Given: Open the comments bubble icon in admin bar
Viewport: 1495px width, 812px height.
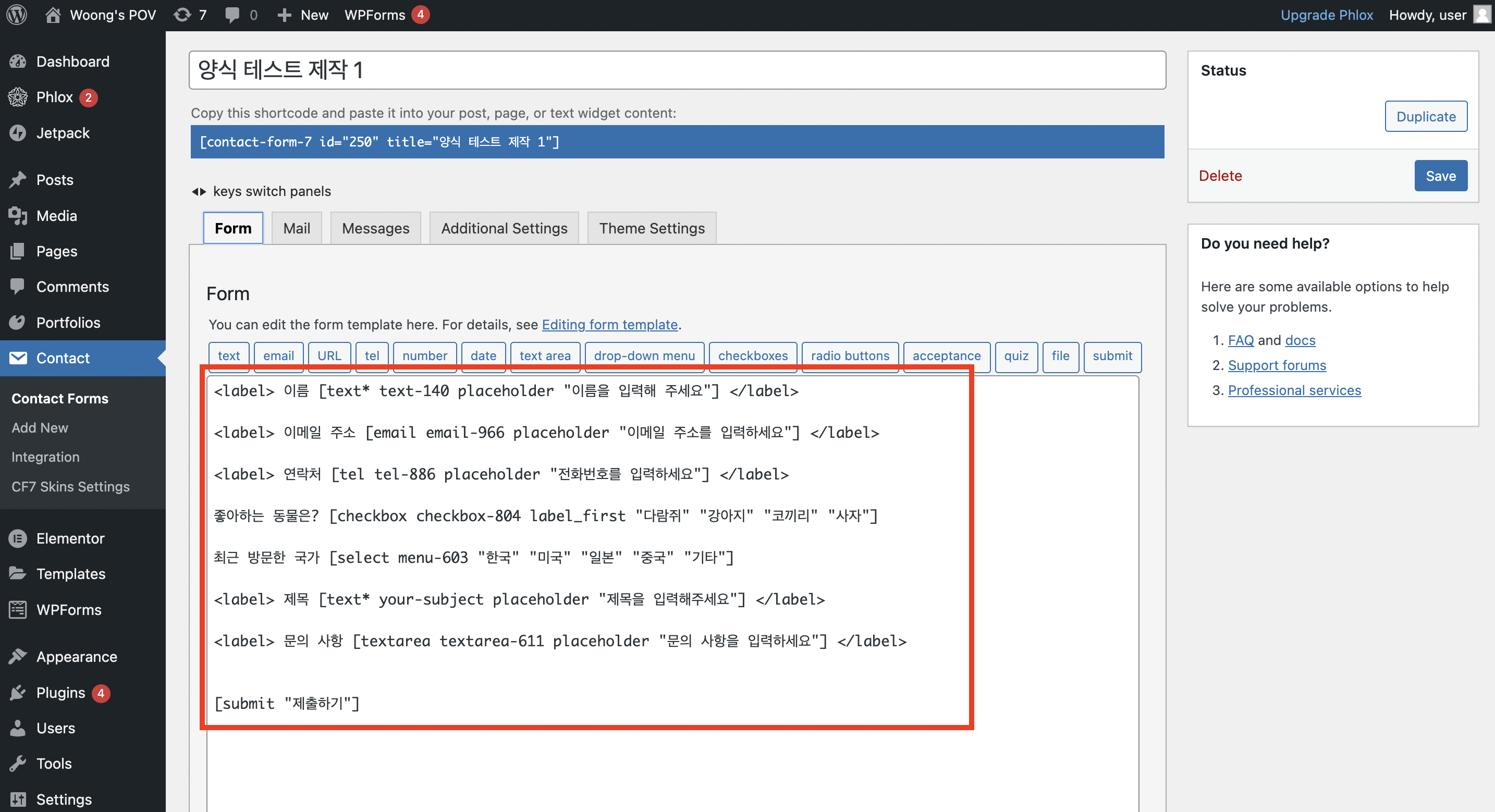Looking at the screenshot, I should [x=232, y=15].
